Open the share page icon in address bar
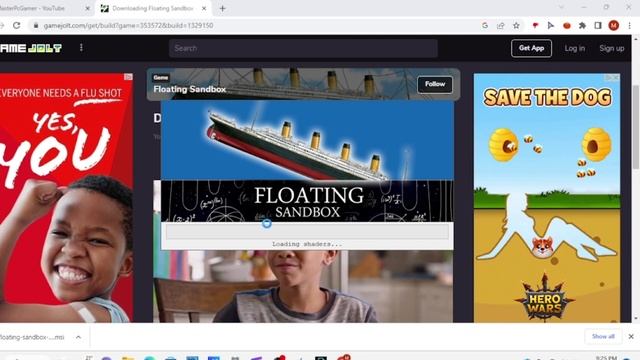This screenshot has width=640, height=360. coord(500,25)
